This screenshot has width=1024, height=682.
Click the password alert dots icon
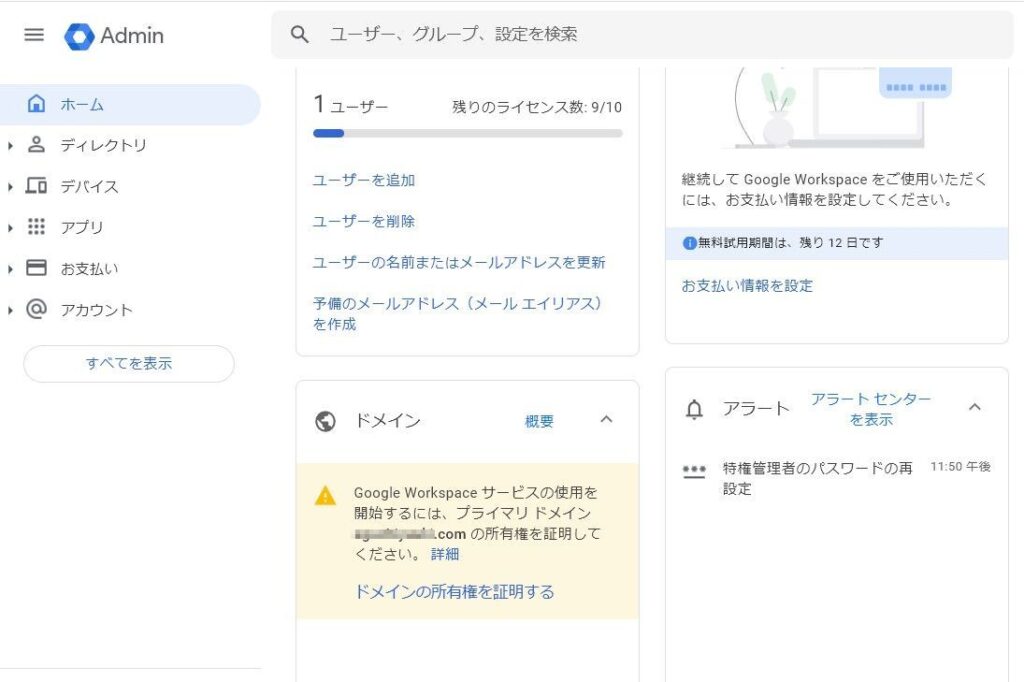[x=694, y=470]
